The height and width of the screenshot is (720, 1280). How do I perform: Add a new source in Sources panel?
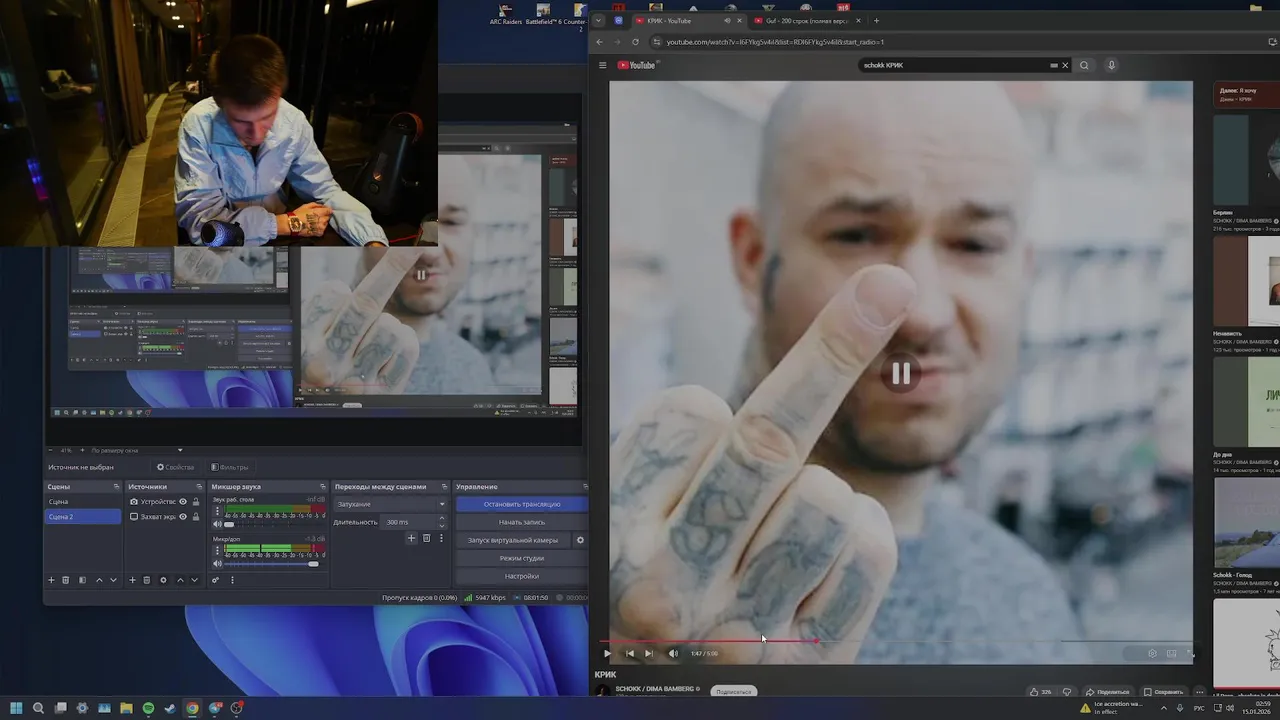point(132,580)
